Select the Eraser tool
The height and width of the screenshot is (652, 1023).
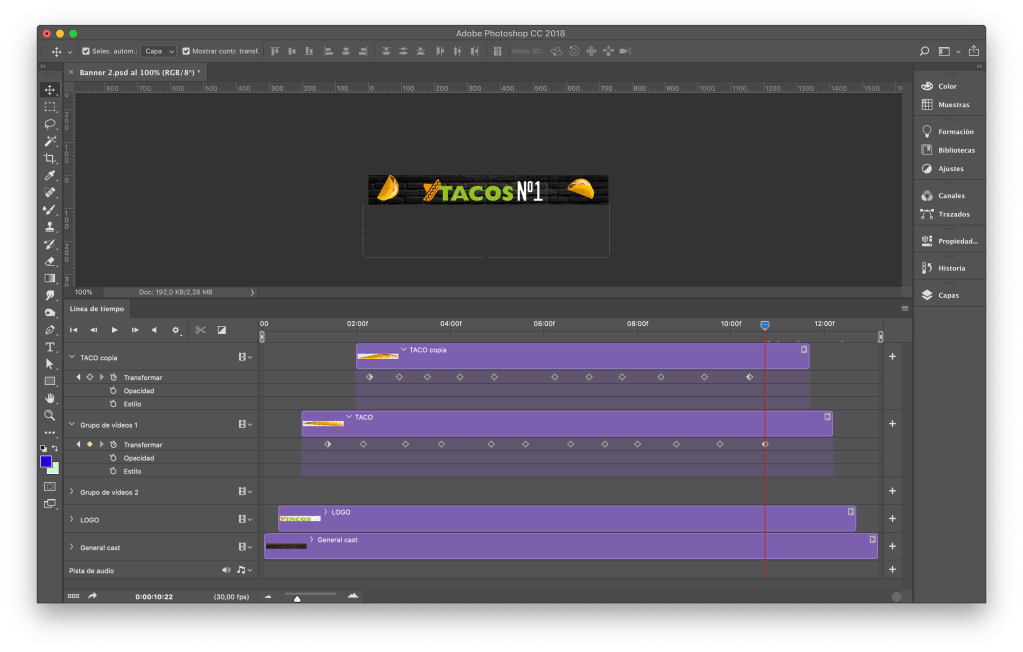coord(50,261)
